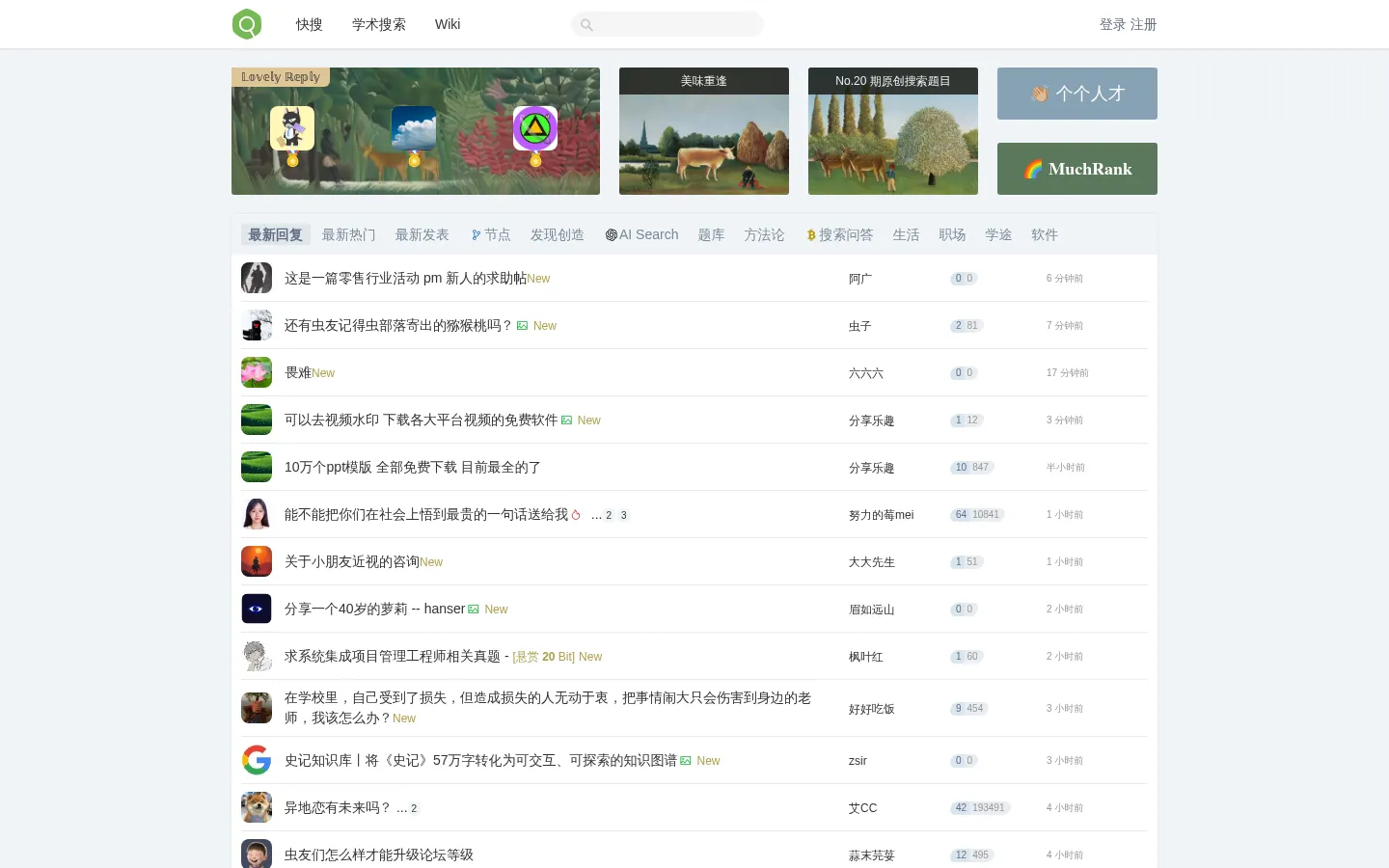Screen dimensions: 1389x868
Task: Open 学术搜索 in the top navigation
Action: tap(379, 24)
